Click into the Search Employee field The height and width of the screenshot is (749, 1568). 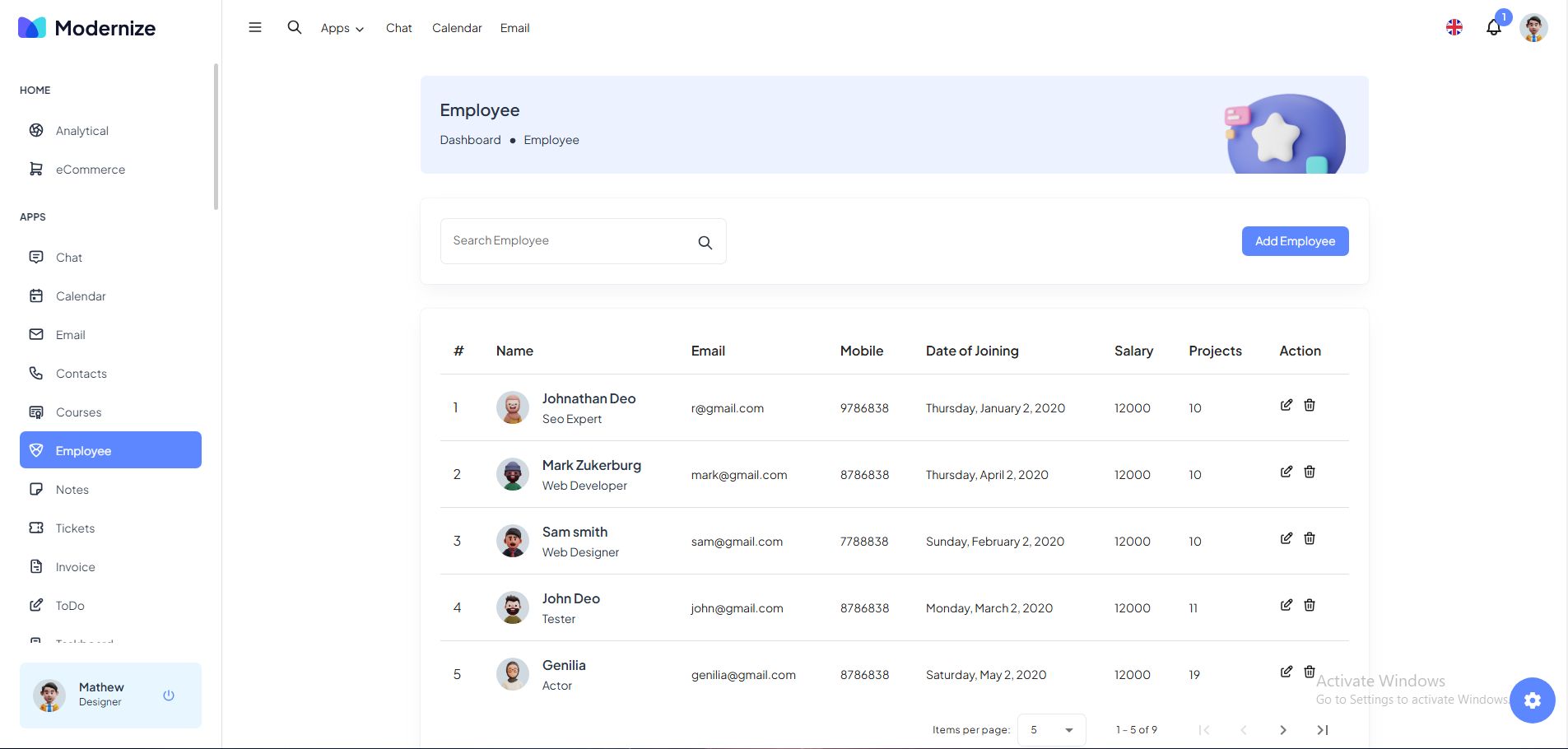568,241
